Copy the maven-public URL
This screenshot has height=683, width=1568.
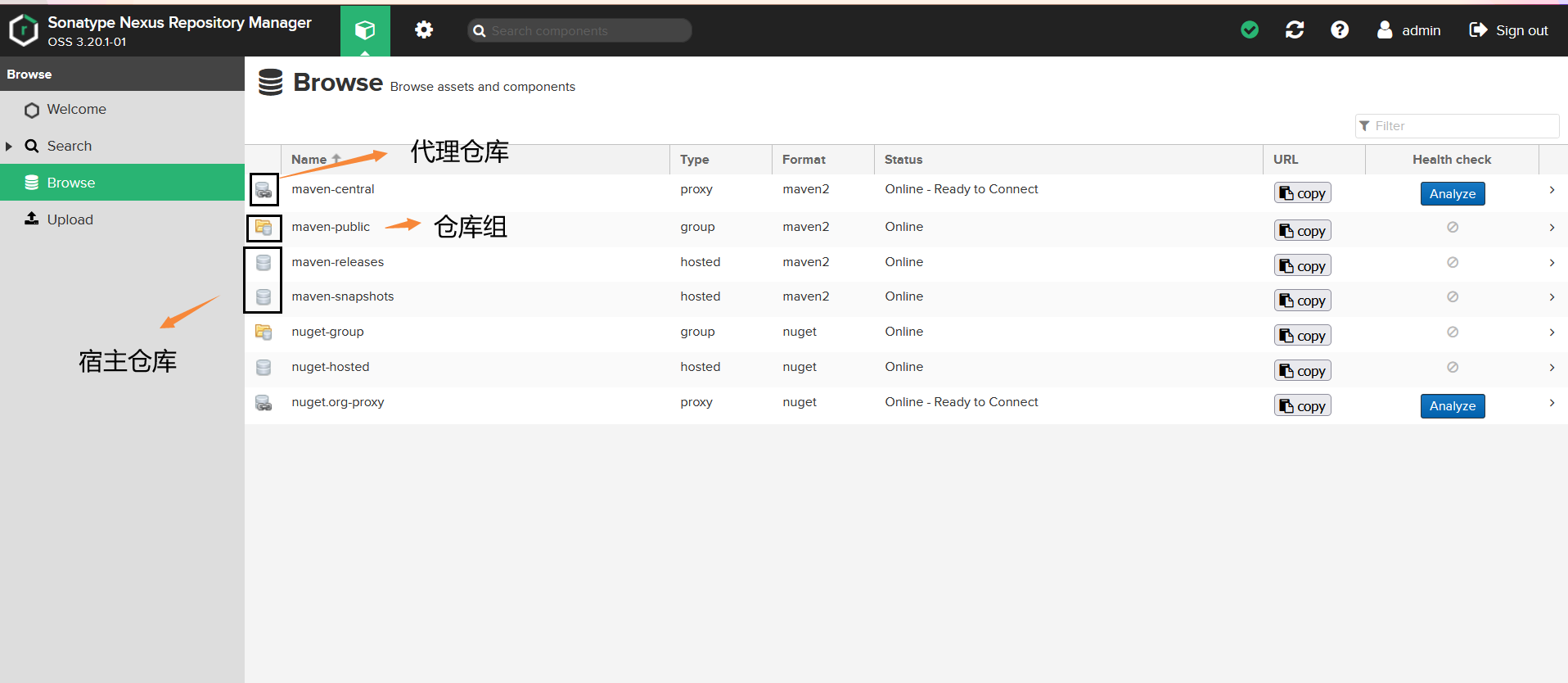1303,231
